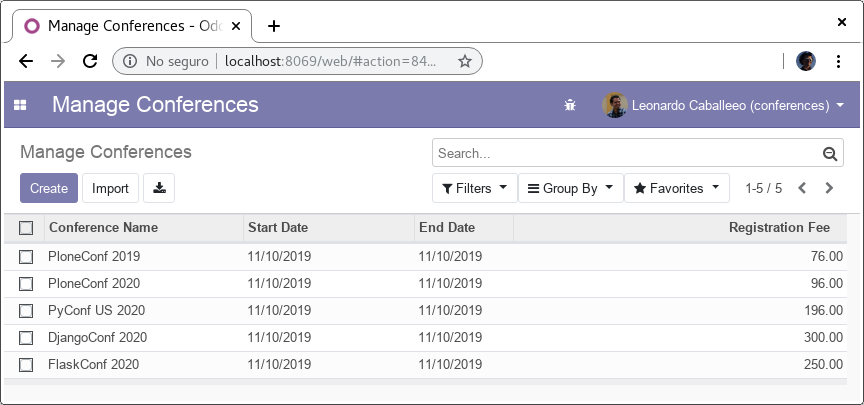Viewport: 864px width, 405px height.
Task: Check the PloneConf 2019 row checkbox
Action: coord(26,257)
